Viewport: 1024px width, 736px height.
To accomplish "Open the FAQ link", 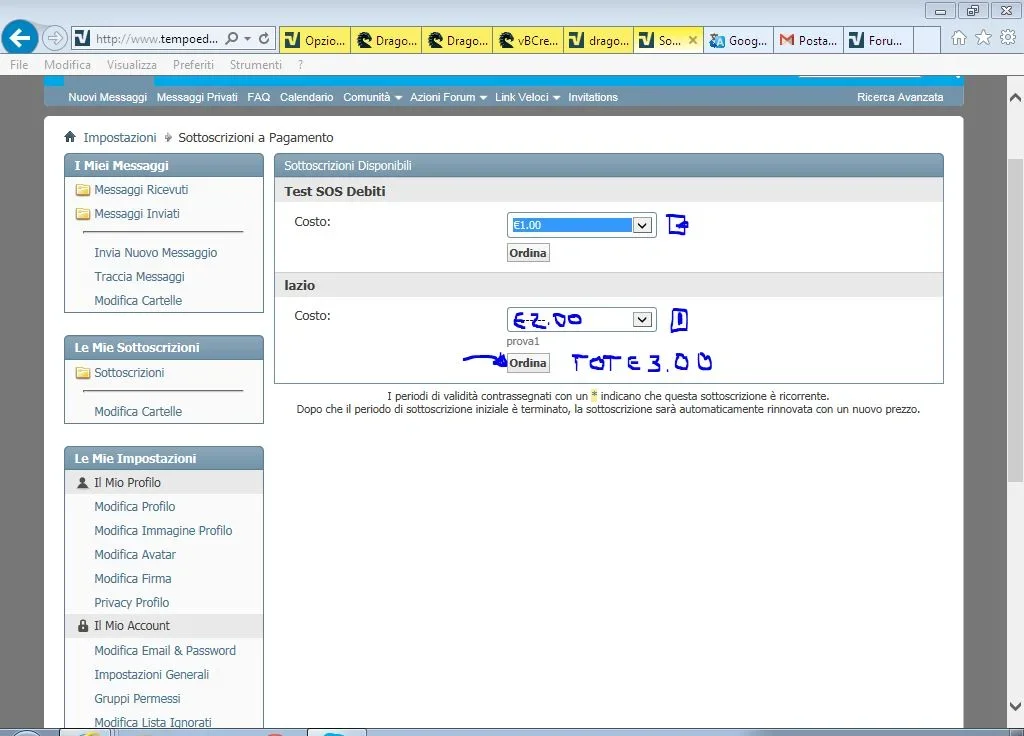I will tap(259, 97).
